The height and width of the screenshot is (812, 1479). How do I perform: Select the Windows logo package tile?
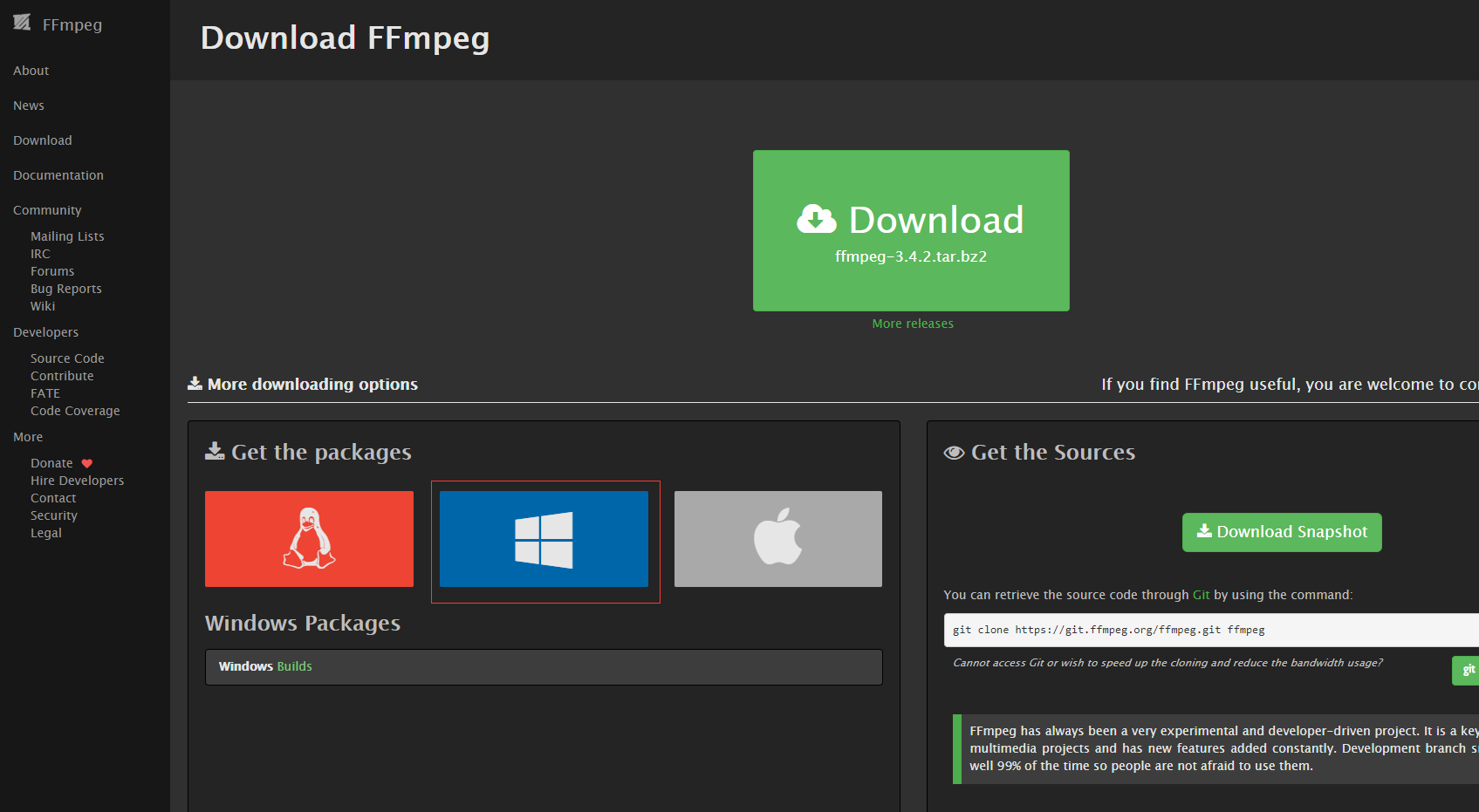544,539
